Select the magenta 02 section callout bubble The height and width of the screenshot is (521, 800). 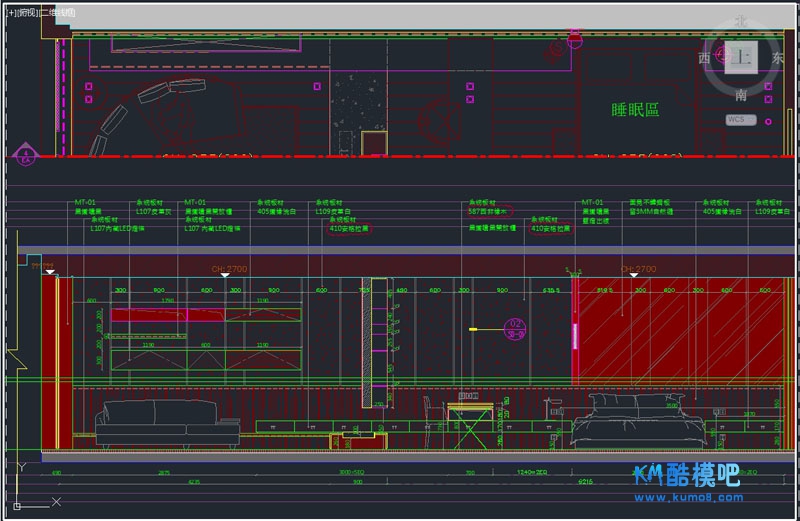[515, 326]
